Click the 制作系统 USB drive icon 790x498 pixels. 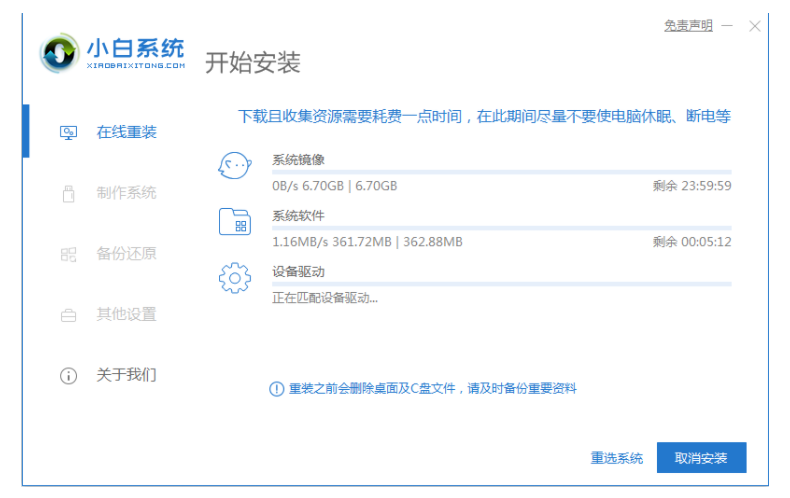point(68,193)
